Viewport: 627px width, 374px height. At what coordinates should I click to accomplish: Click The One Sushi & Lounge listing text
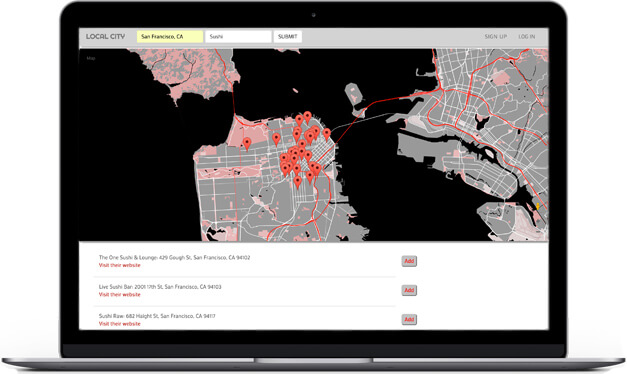point(174,258)
